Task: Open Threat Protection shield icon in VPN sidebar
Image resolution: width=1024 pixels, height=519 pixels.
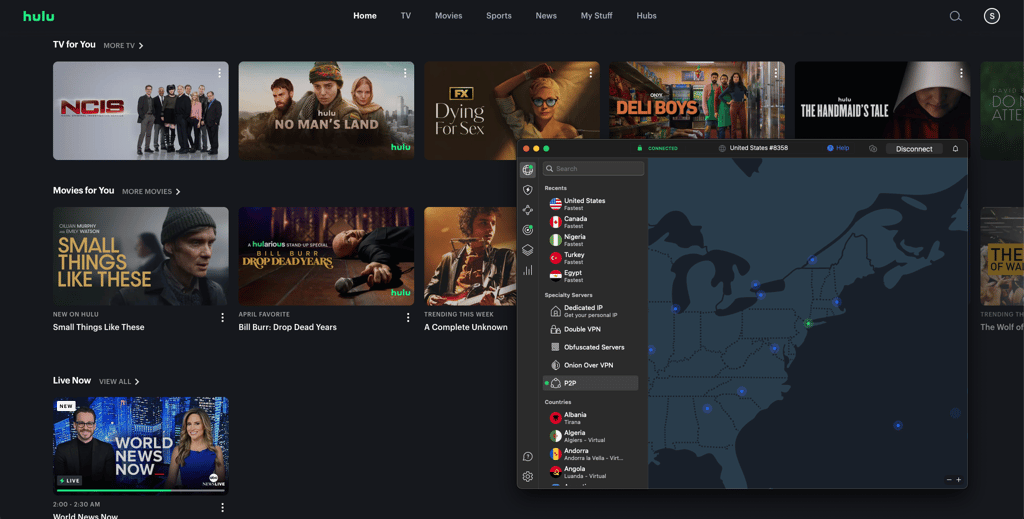Action: coord(528,190)
